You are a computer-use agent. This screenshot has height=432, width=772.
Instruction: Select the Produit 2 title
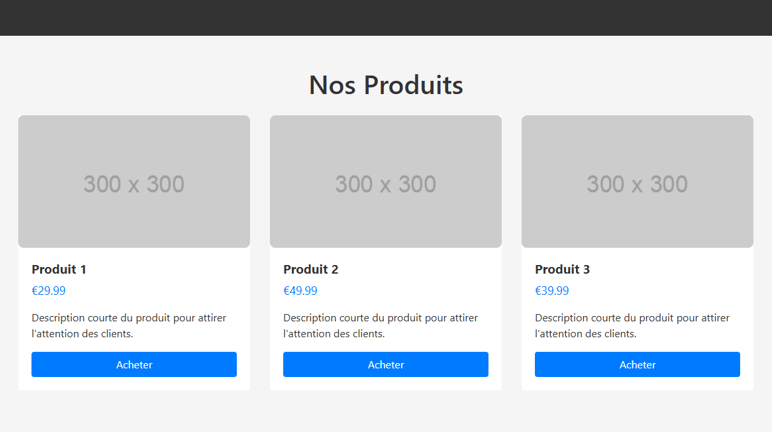311,269
